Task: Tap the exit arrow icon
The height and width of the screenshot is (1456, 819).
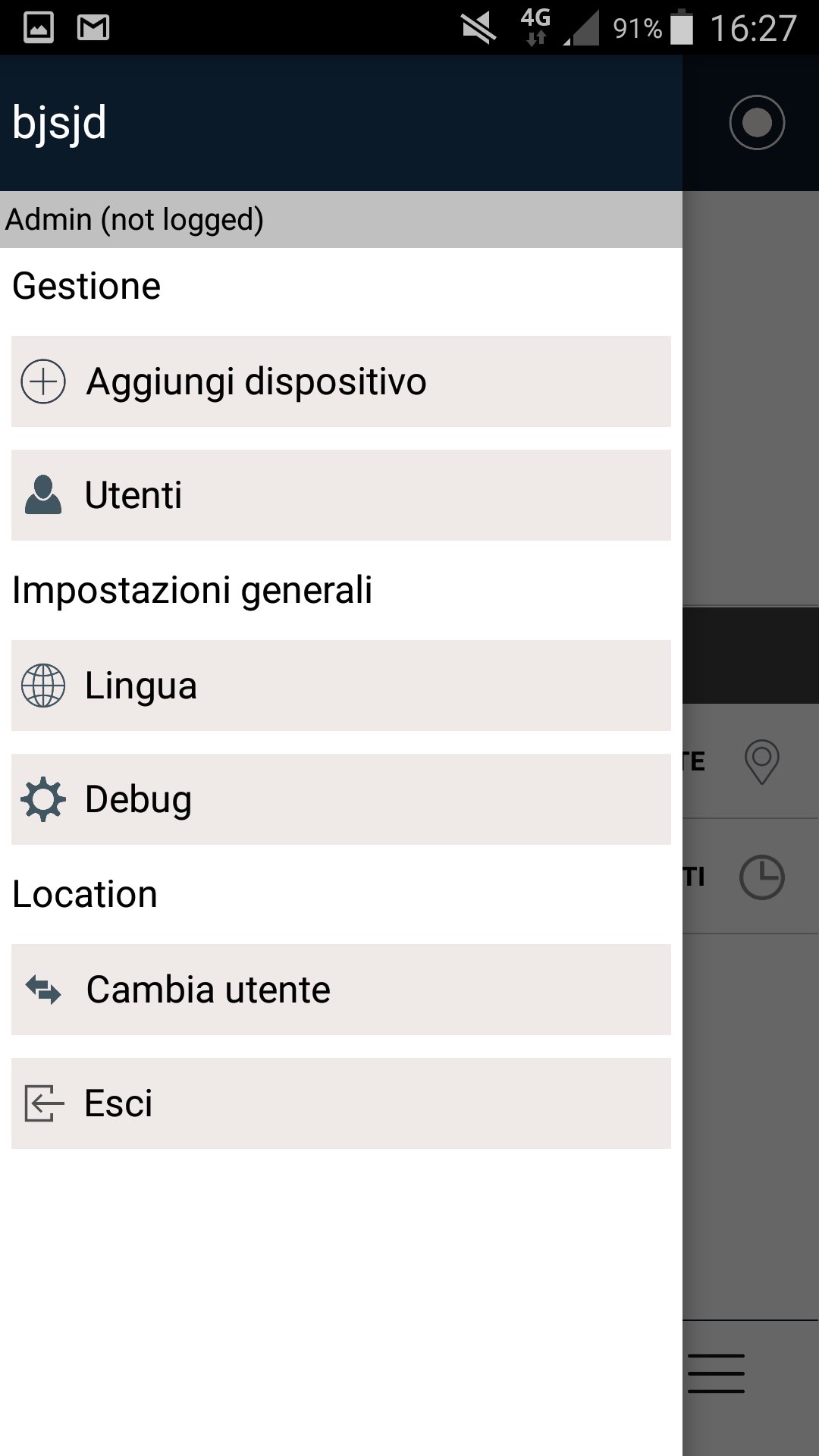Action: (43, 1103)
